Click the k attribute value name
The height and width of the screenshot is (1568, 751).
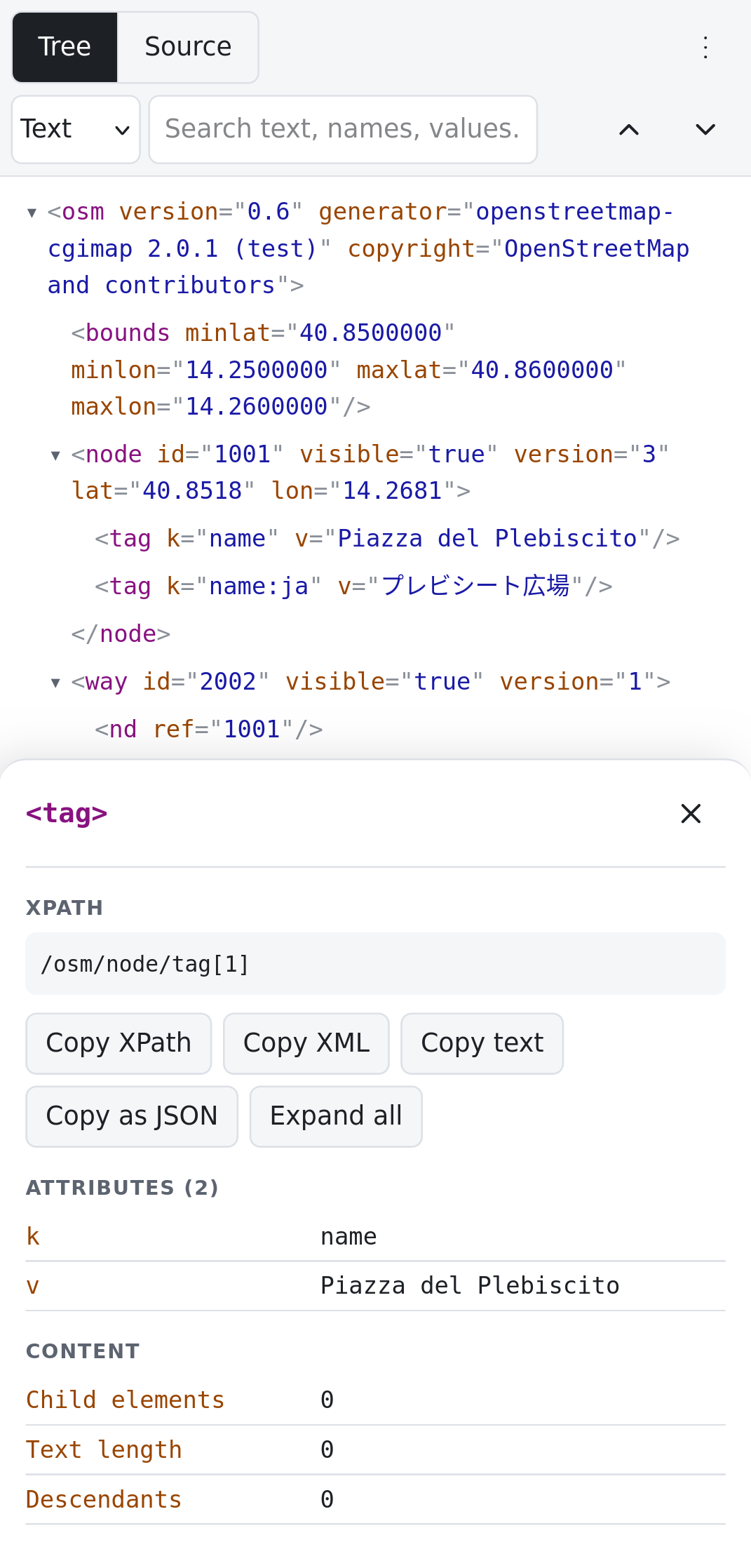pos(349,1236)
